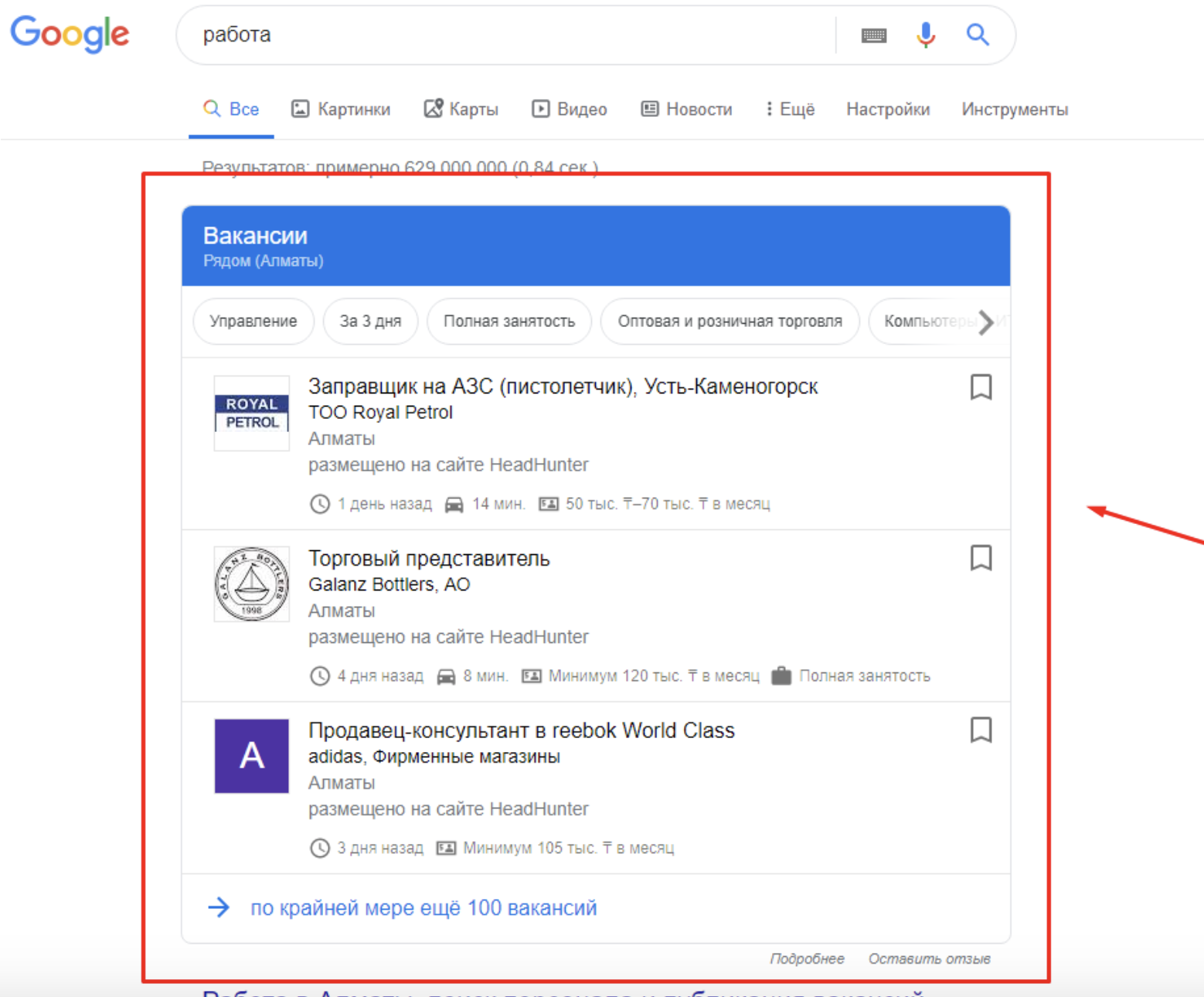Image resolution: width=1204 pixels, height=997 pixels.
Task: Open the ещё 100 вакансий link
Action: point(423,907)
